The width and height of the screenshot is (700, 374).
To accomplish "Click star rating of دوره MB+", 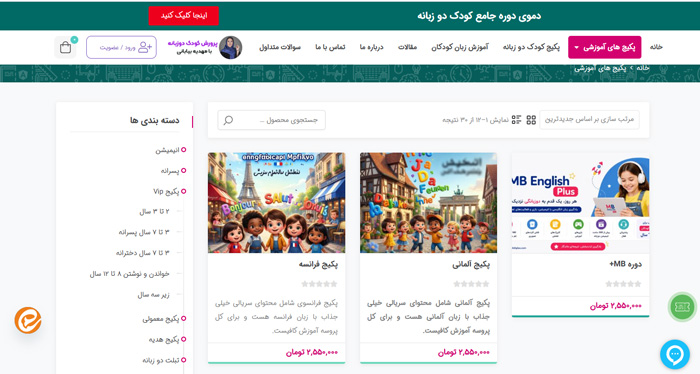I will [x=624, y=284].
